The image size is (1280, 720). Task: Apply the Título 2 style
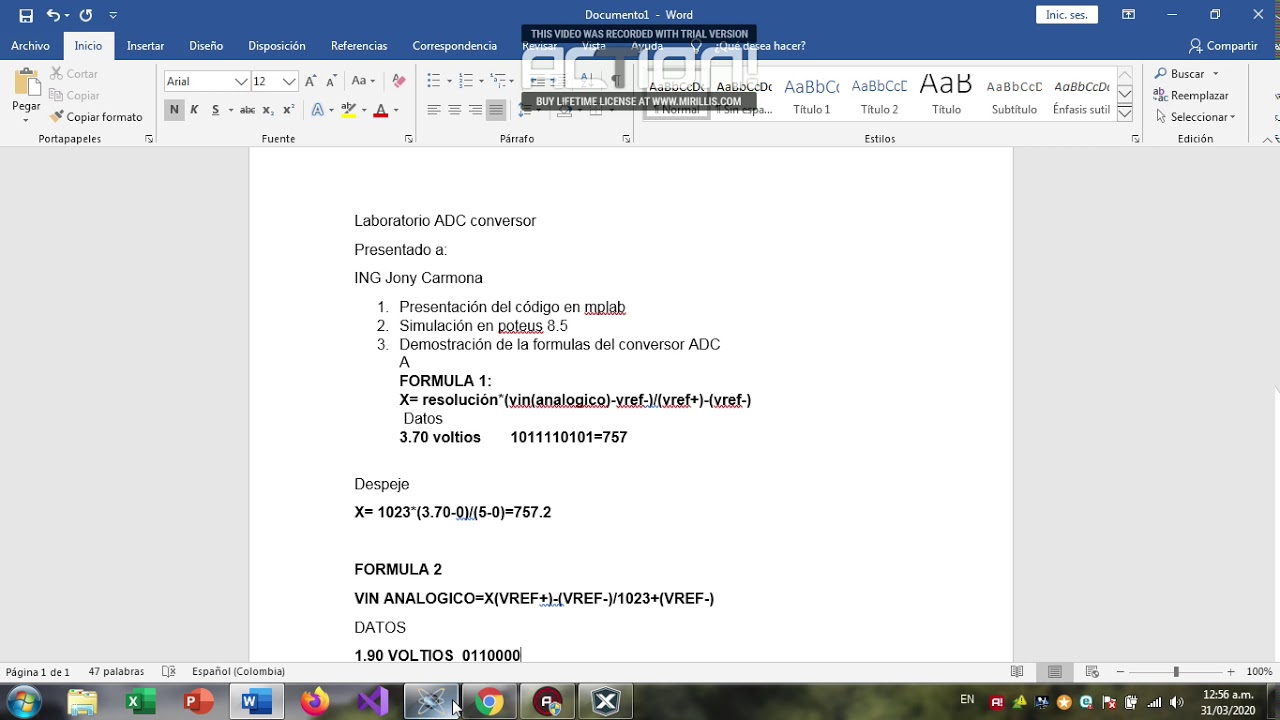click(879, 96)
